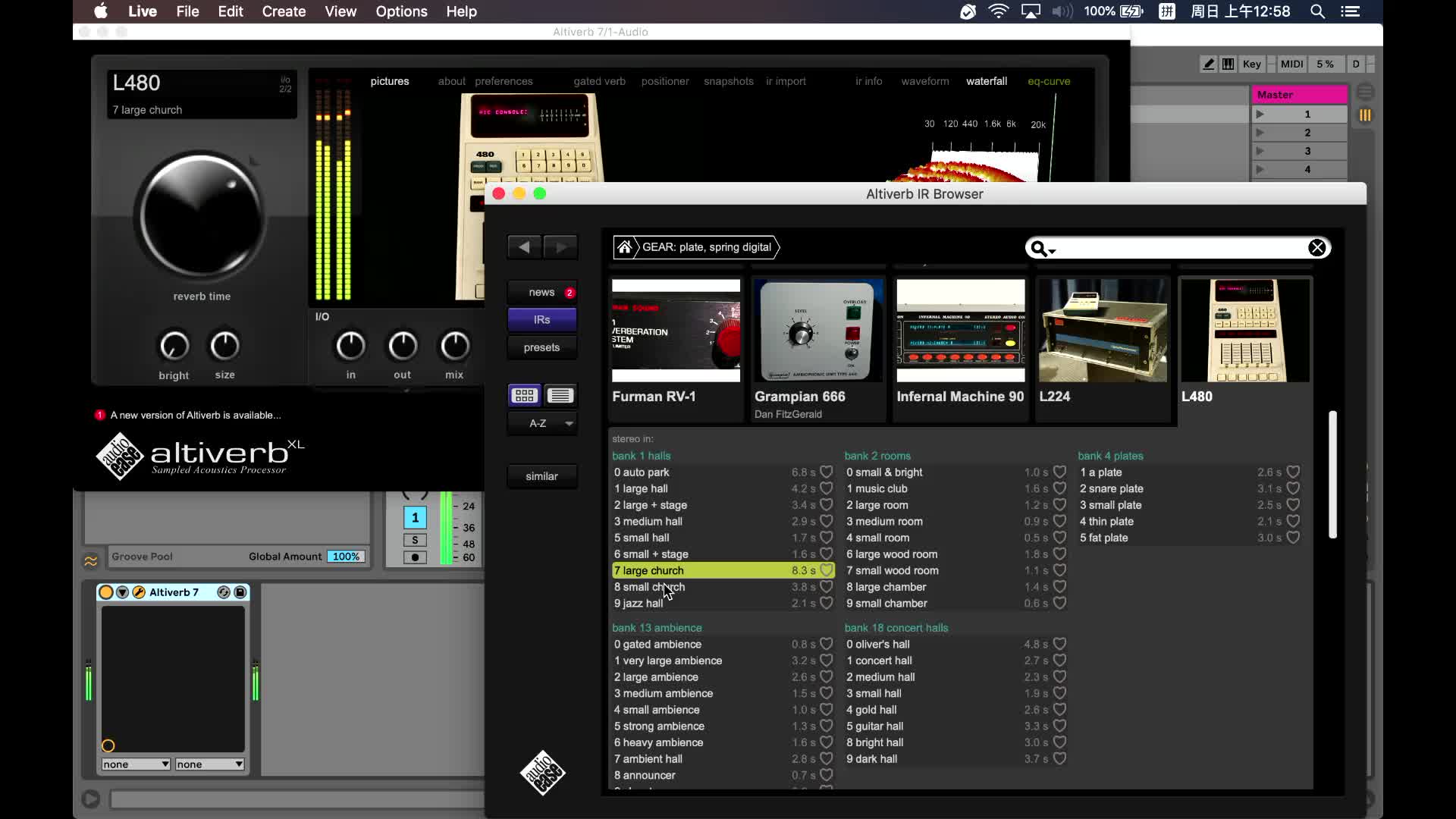
Task: Open Altiverb 7 plug-in window wrench
Action: [x=139, y=592]
